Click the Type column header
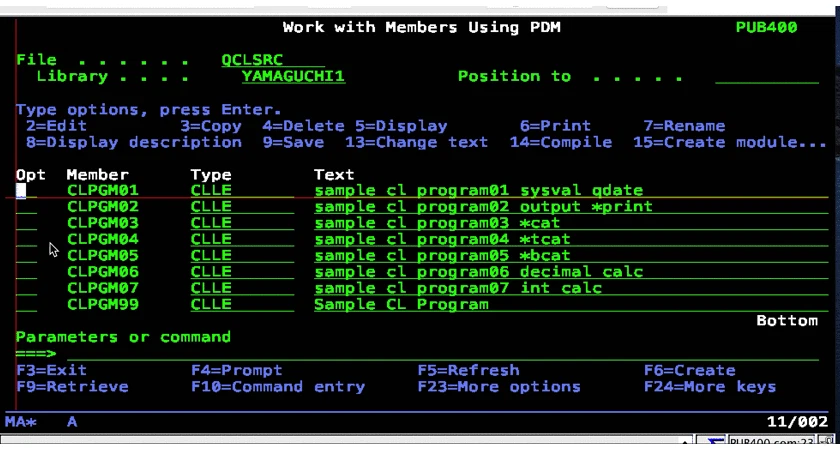The height and width of the screenshot is (450, 840). pyautogui.click(x=211, y=175)
